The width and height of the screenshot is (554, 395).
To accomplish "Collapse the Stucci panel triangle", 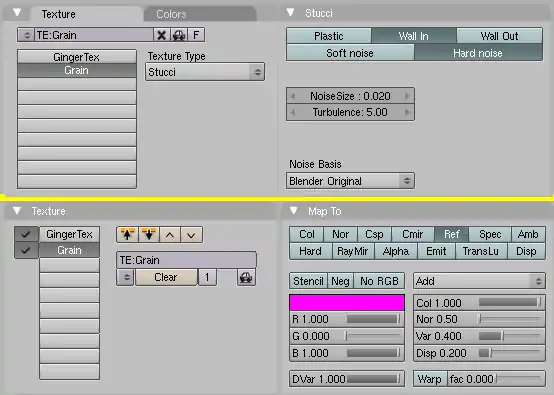I will click(290, 13).
